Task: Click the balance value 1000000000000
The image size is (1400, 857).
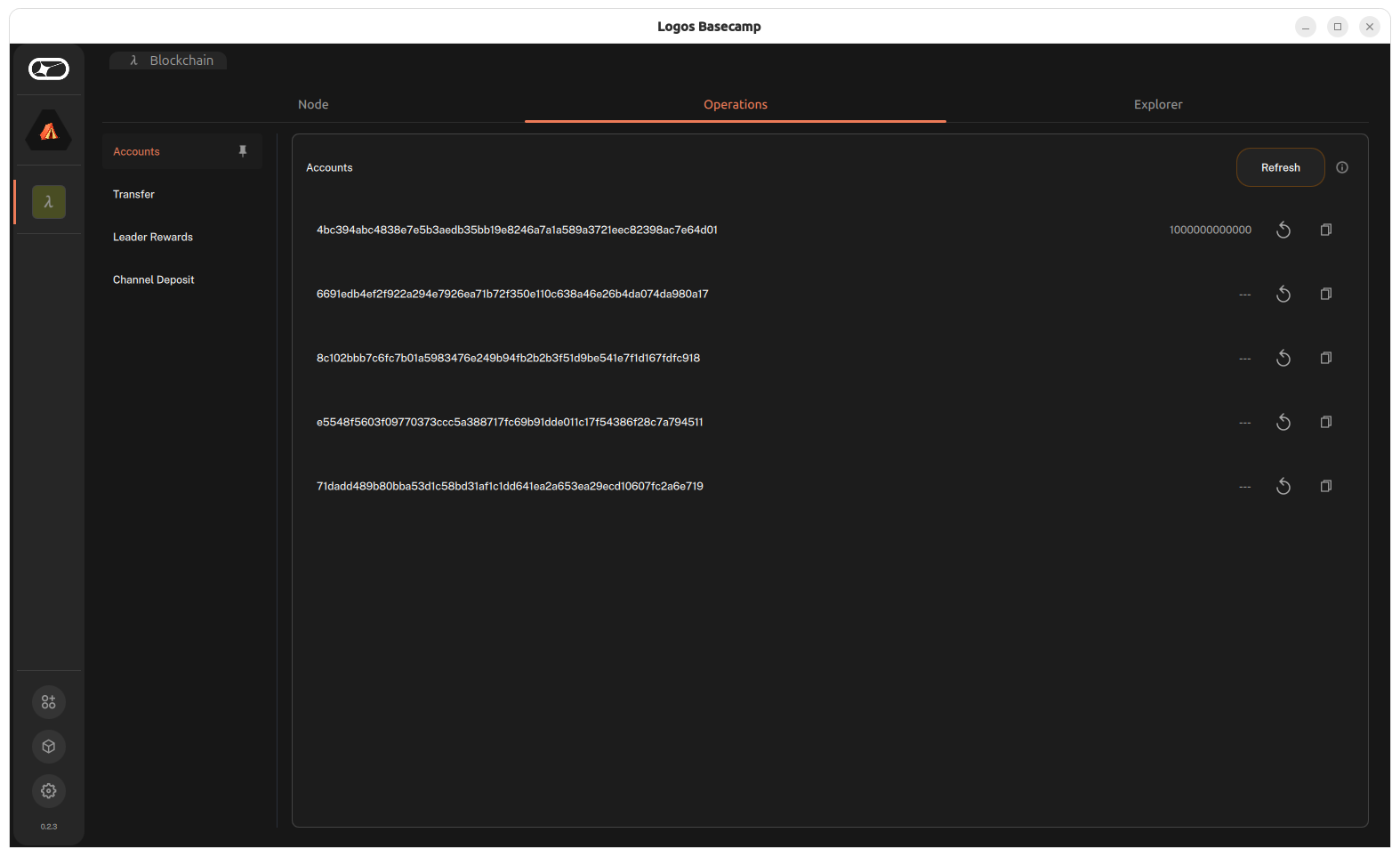Action: click(1211, 230)
